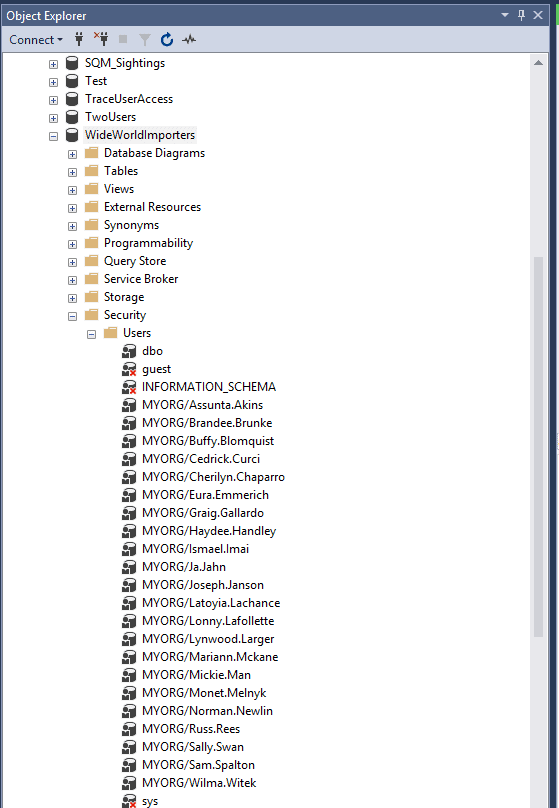Refresh the Object Explorer tree

[166, 39]
